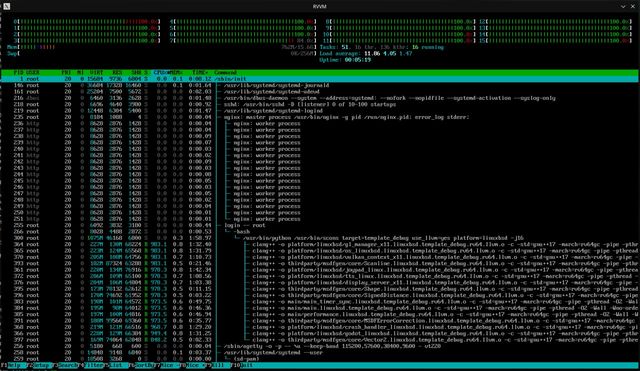Click the RVVM window icon in title bar
The width and height of the screenshot is (640, 371).
(x=6, y=6)
